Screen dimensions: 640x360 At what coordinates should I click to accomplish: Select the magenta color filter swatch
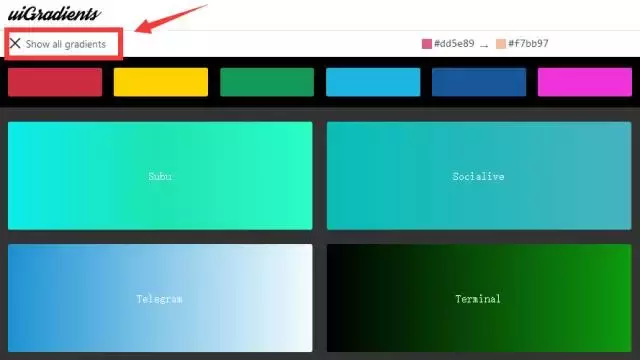point(585,82)
